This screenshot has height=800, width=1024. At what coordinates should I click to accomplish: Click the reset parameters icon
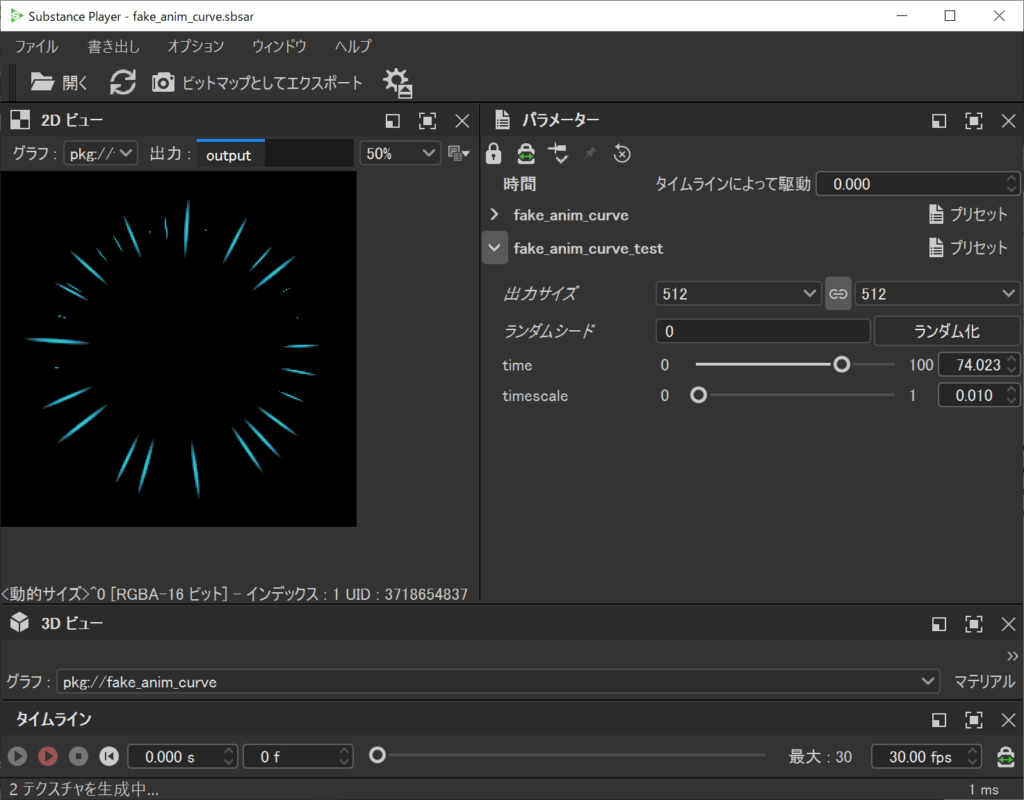[622, 153]
